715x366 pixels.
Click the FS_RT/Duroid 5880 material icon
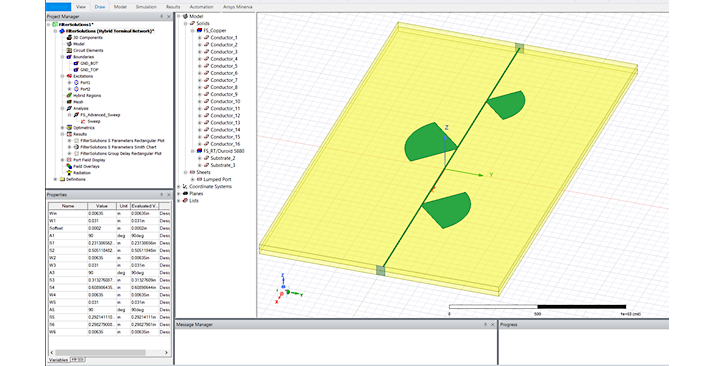199,151
